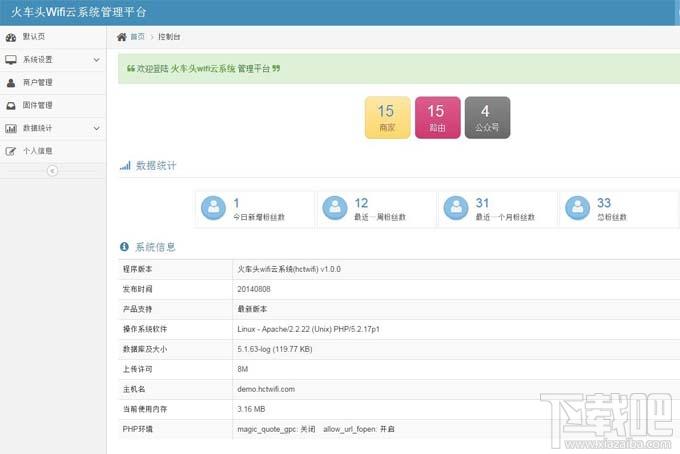This screenshot has height=454, width=680.
Task: Click the monitor icon beside 系统设置
Action: pos(11,60)
